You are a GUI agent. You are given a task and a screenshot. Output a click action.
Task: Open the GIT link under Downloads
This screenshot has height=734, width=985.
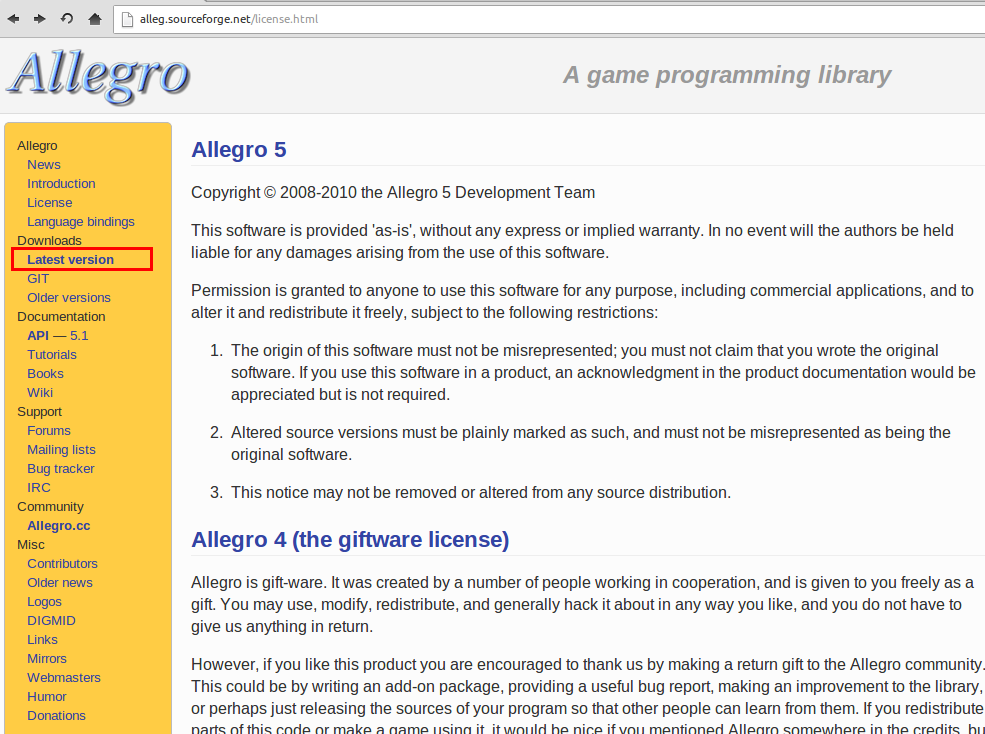[x=38, y=278]
